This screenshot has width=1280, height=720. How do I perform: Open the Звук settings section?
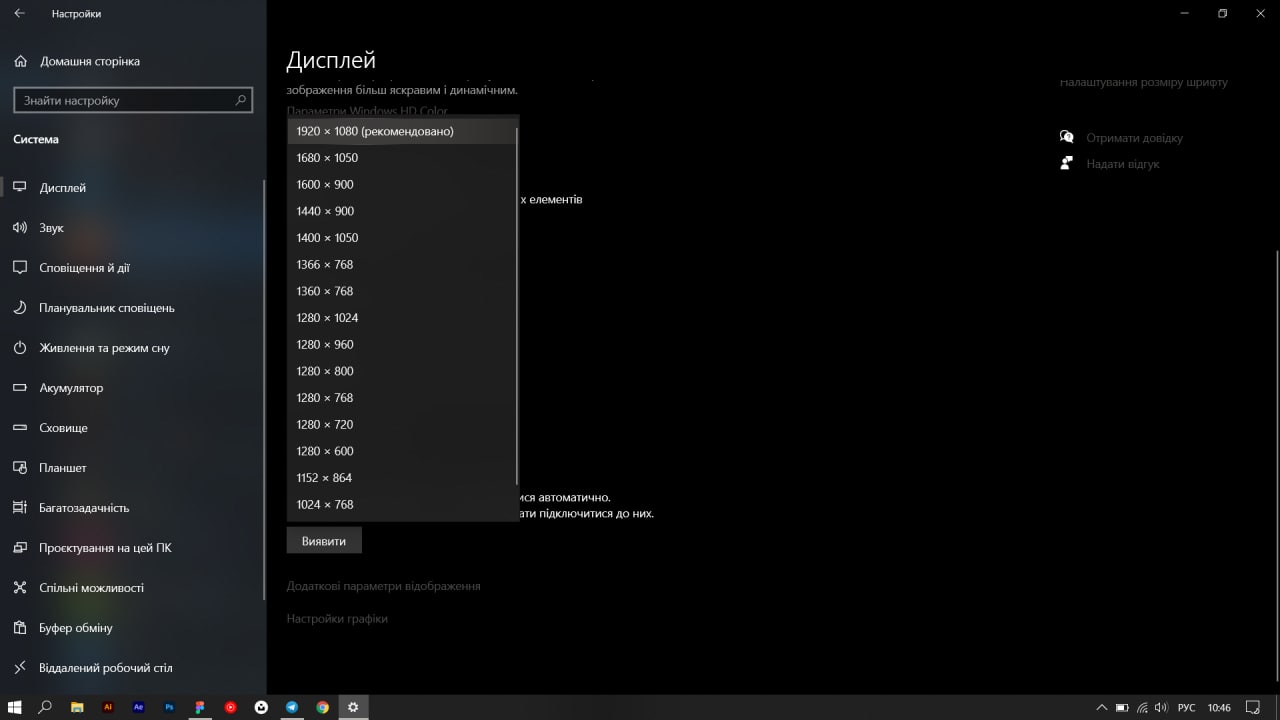(x=133, y=228)
